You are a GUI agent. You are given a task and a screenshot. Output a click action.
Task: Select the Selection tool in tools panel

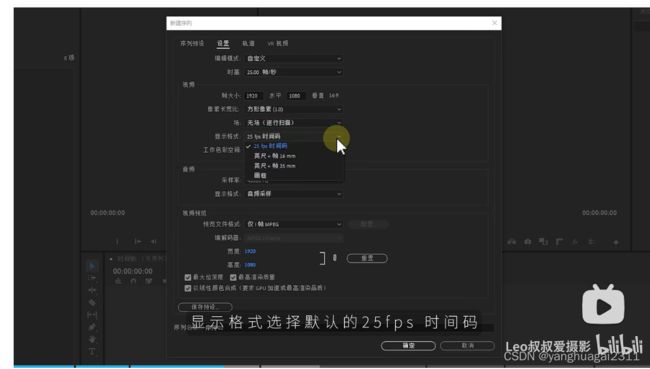(x=92, y=266)
